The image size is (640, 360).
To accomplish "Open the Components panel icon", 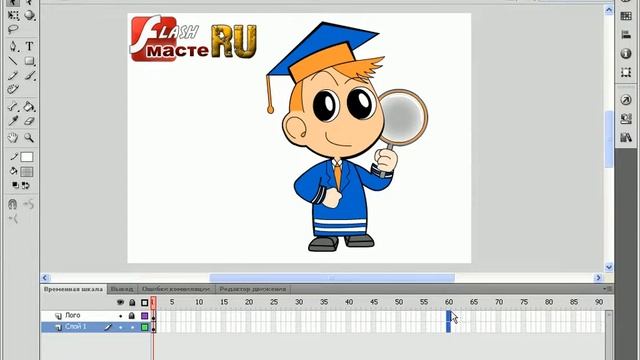I will (x=626, y=119).
